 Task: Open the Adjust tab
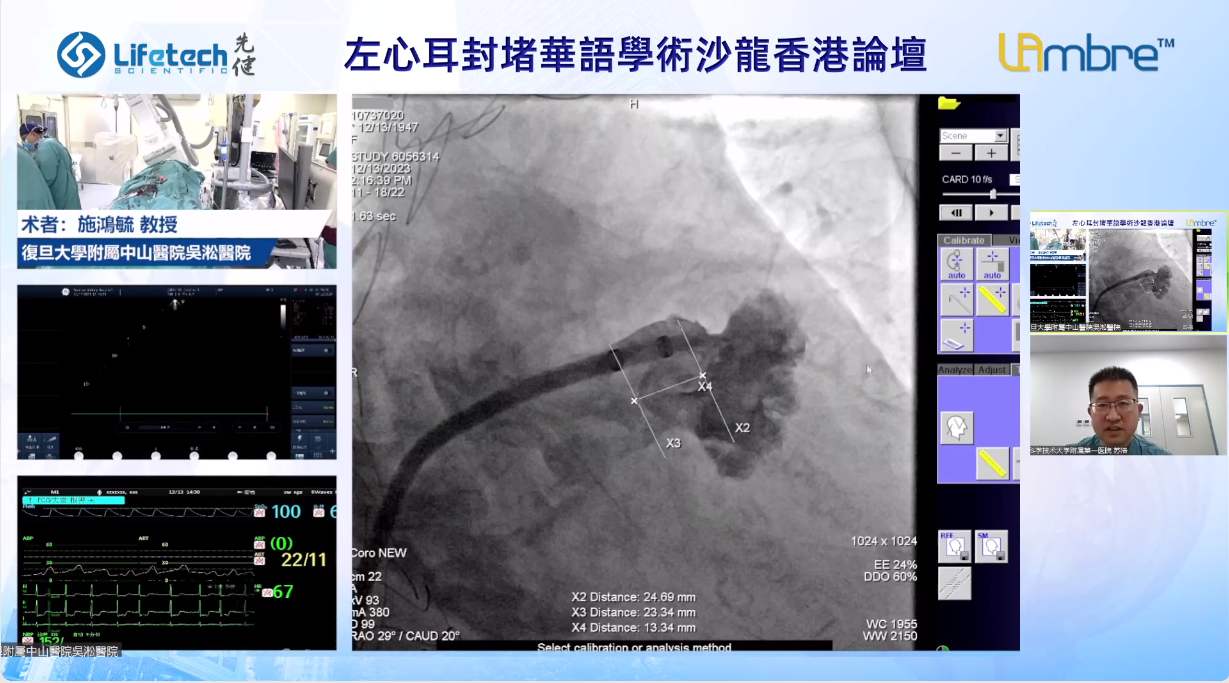point(991,370)
